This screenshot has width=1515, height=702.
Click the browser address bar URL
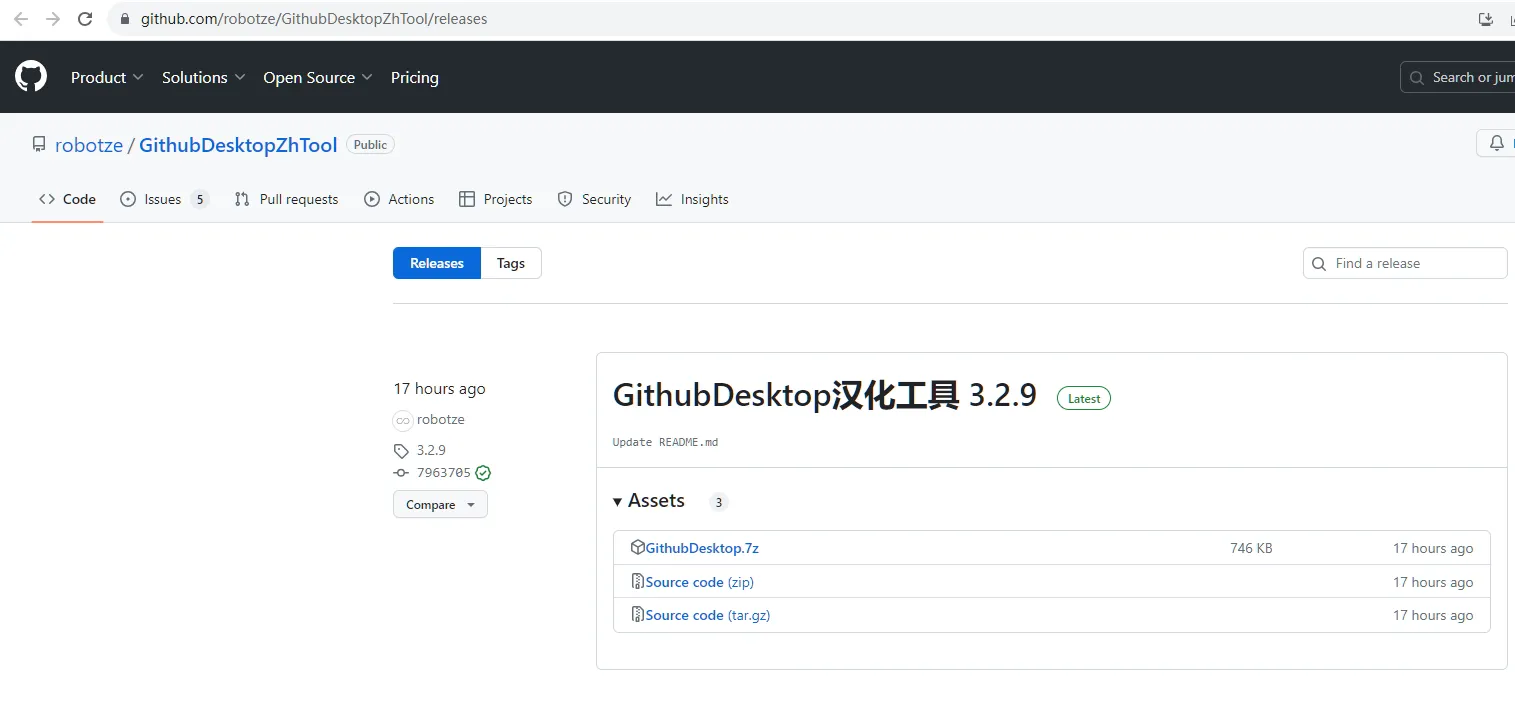(314, 19)
